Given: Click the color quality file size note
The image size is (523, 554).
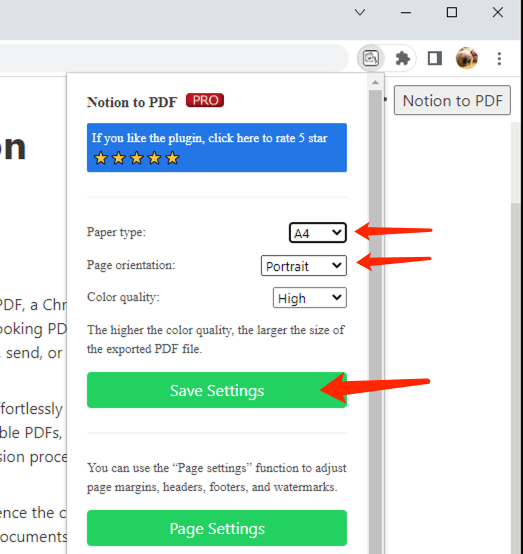Looking at the screenshot, I should (x=216, y=340).
